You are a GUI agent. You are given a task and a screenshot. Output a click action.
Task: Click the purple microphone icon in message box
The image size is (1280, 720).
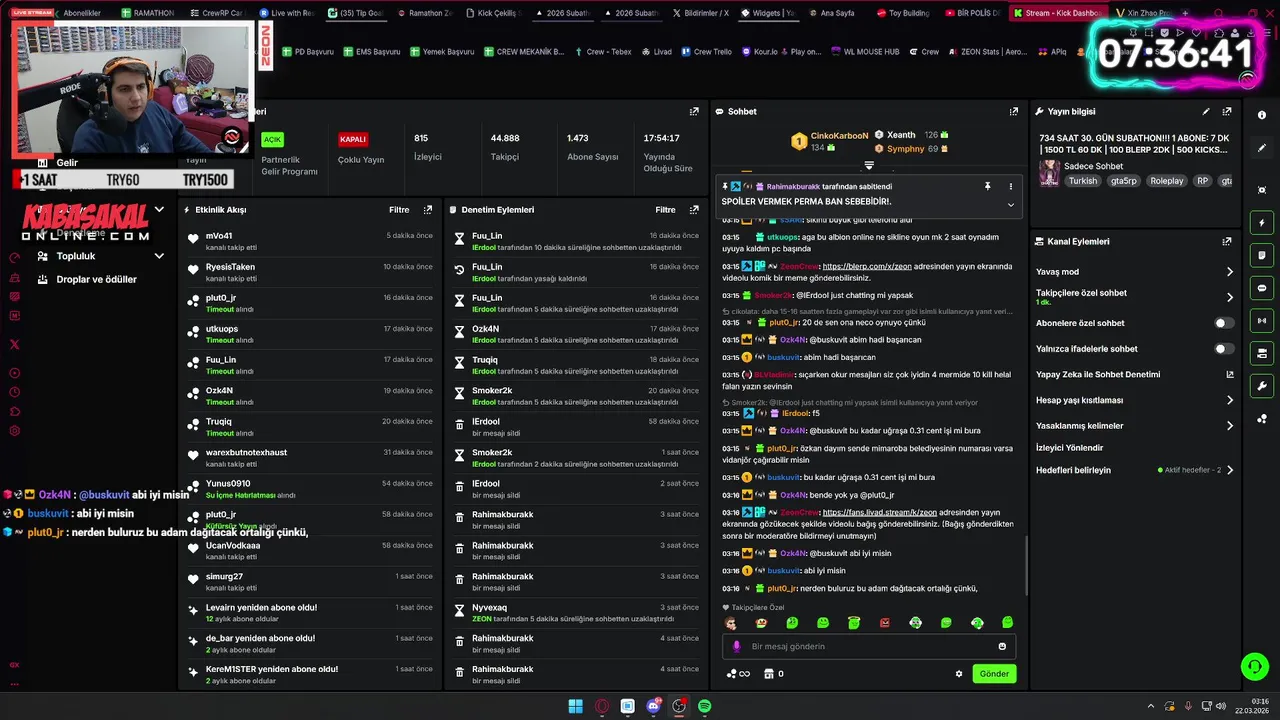pos(737,646)
